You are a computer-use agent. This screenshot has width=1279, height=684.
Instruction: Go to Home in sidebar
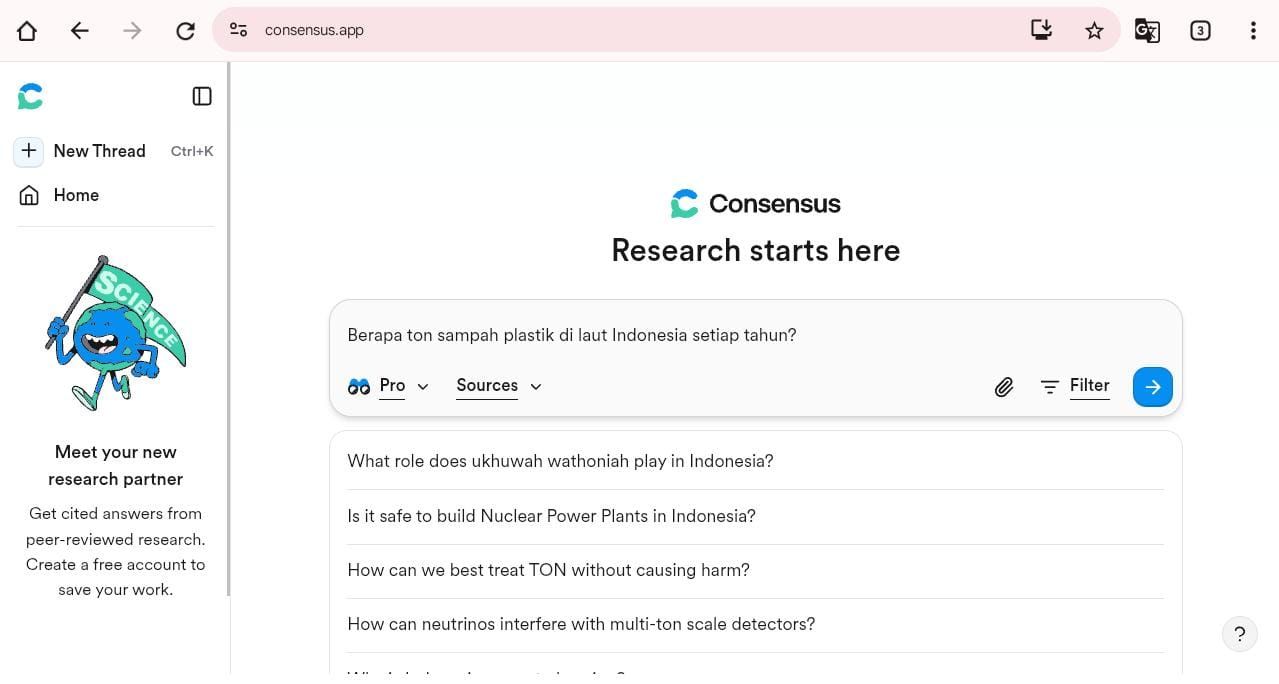75,195
